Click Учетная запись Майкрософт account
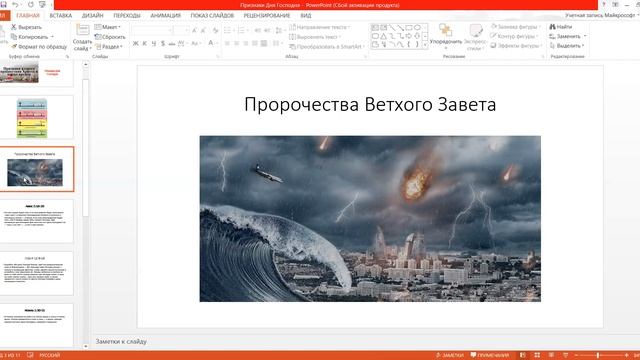 tap(602, 16)
